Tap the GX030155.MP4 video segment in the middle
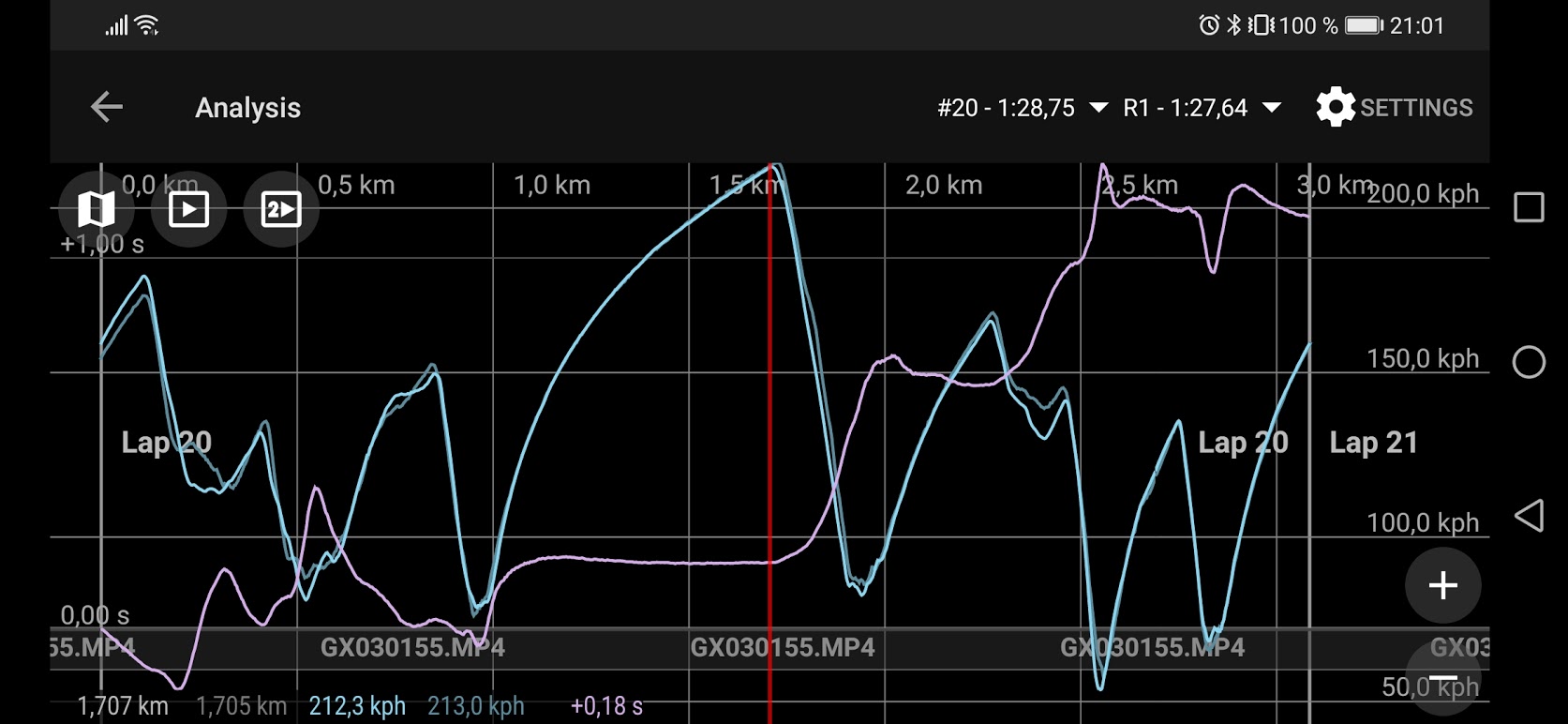 click(x=782, y=647)
